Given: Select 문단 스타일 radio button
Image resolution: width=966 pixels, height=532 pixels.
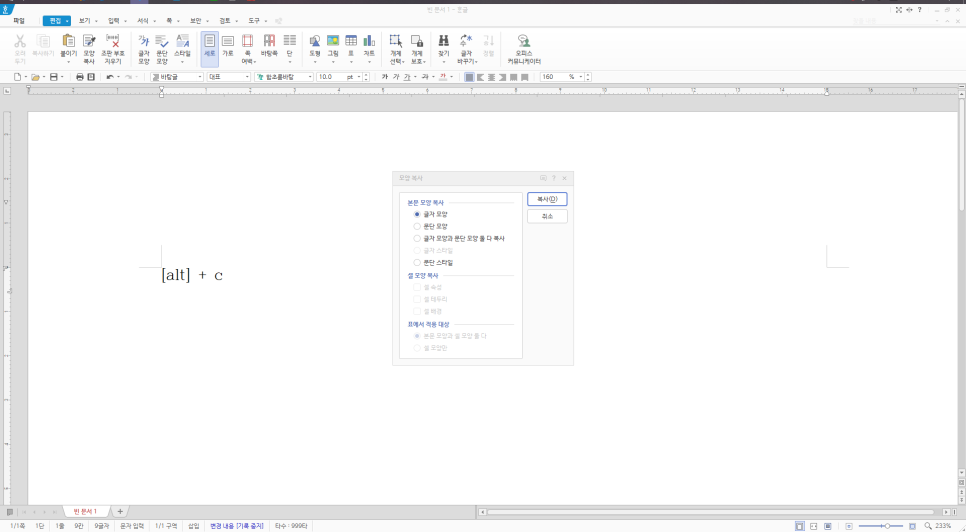Looking at the screenshot, I should (x=417, y=262).
